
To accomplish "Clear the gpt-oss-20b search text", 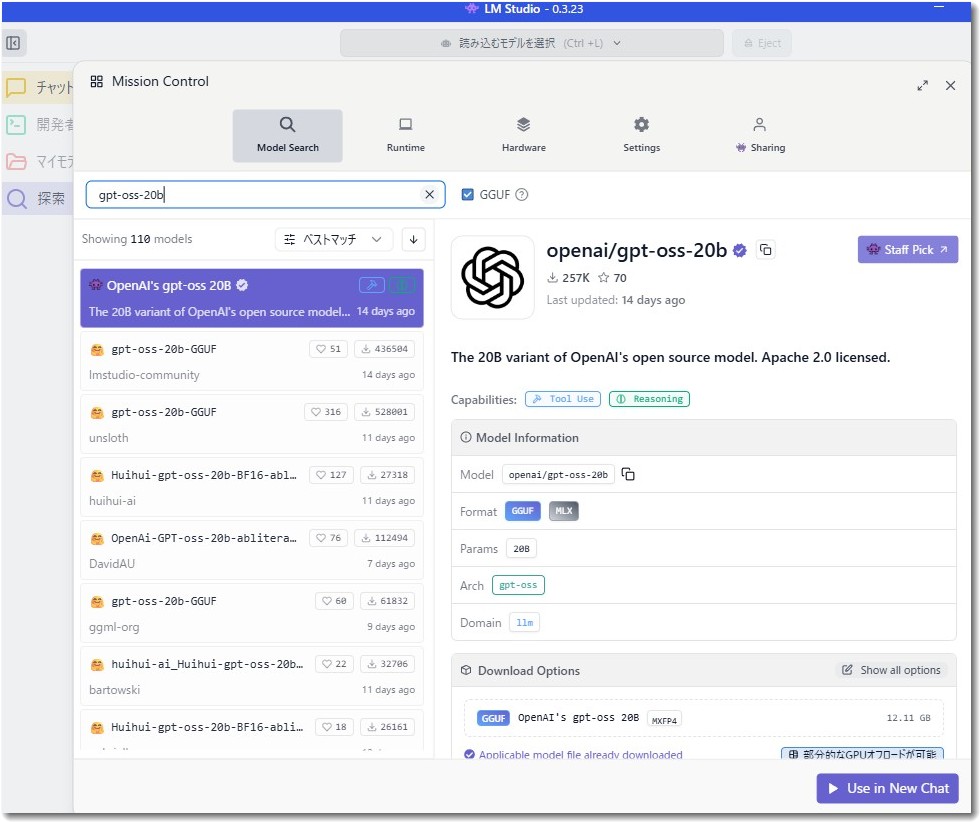I will pos(429,194).
